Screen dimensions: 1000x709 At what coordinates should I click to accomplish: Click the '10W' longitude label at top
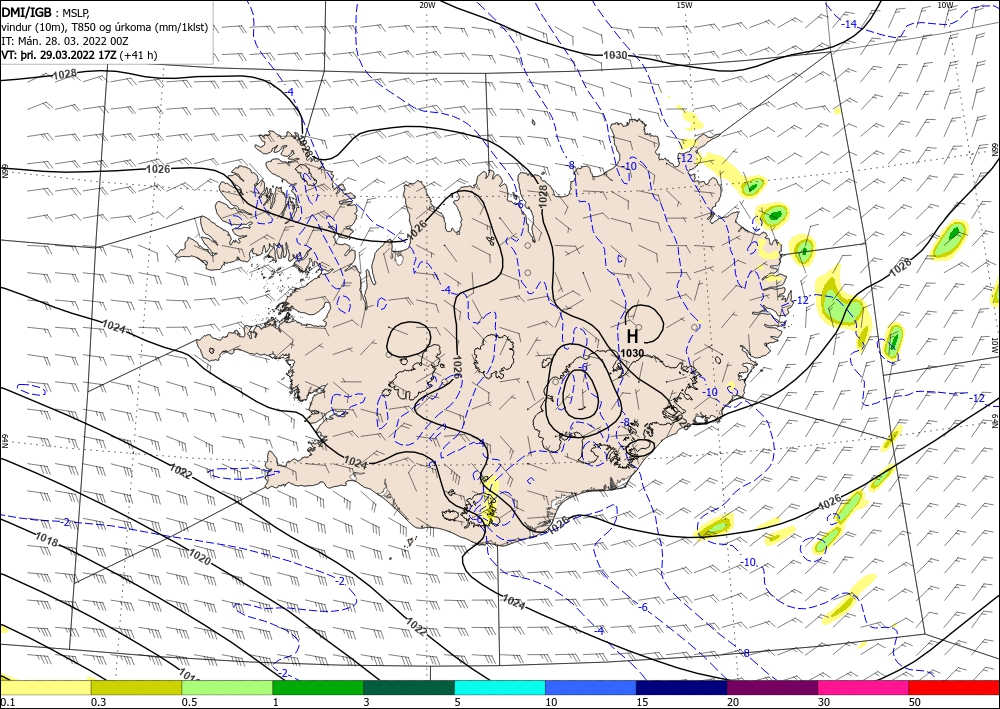coord(945,5)
